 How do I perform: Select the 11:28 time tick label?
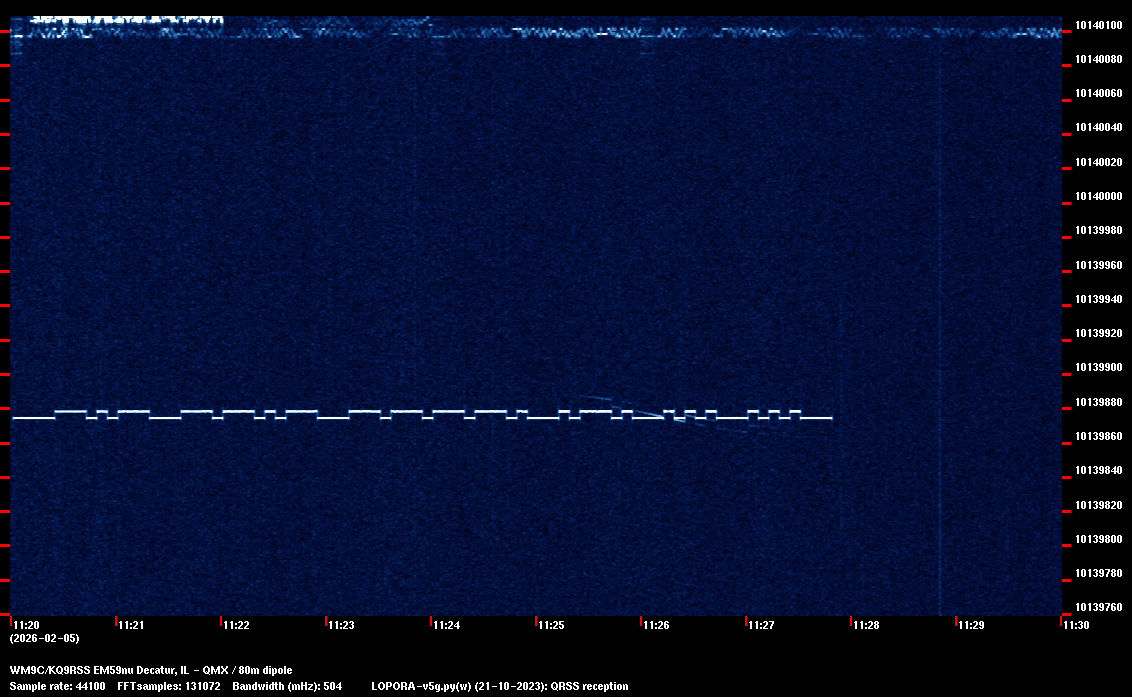point(865,625)
